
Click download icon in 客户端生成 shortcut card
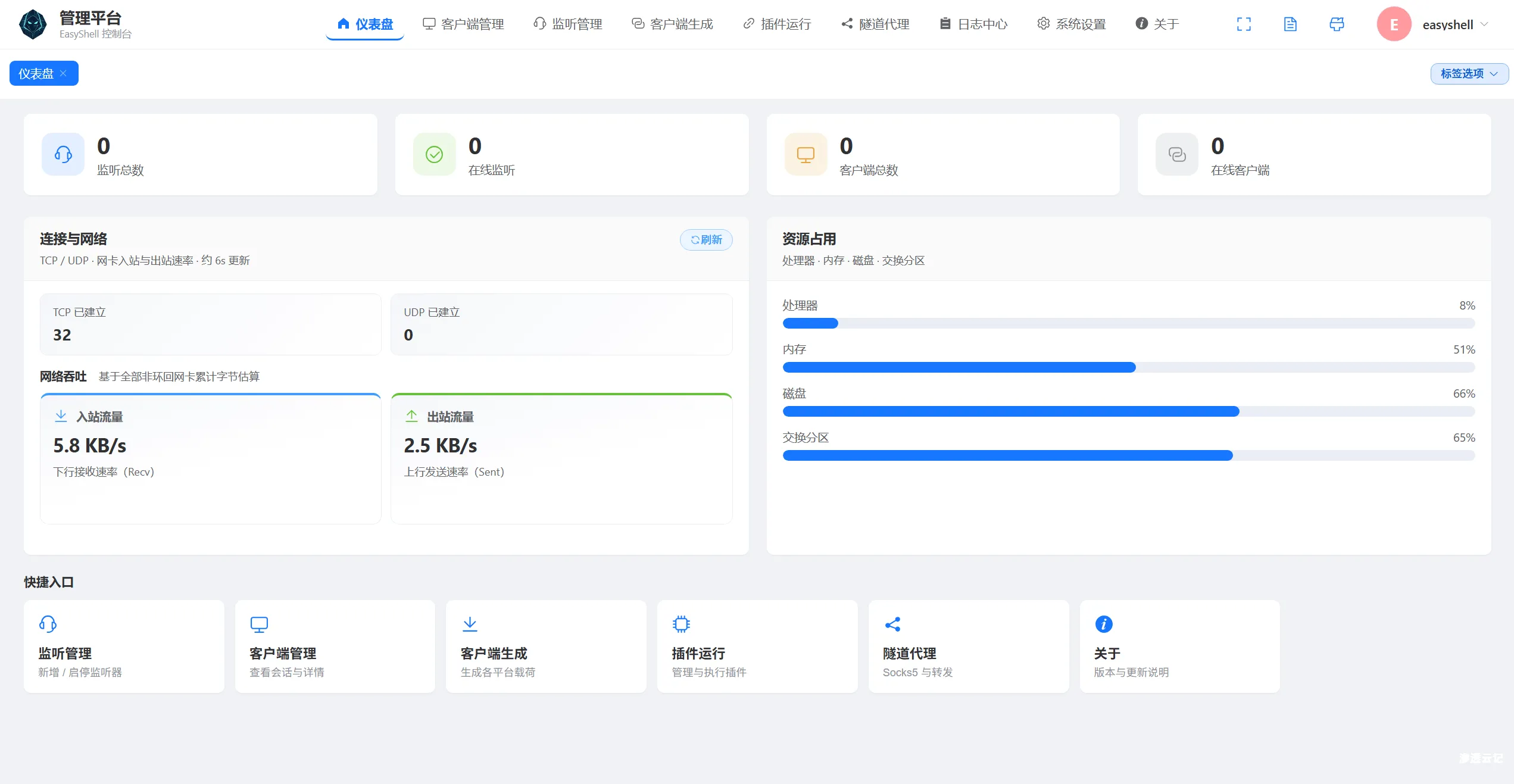tap(470, 624)
